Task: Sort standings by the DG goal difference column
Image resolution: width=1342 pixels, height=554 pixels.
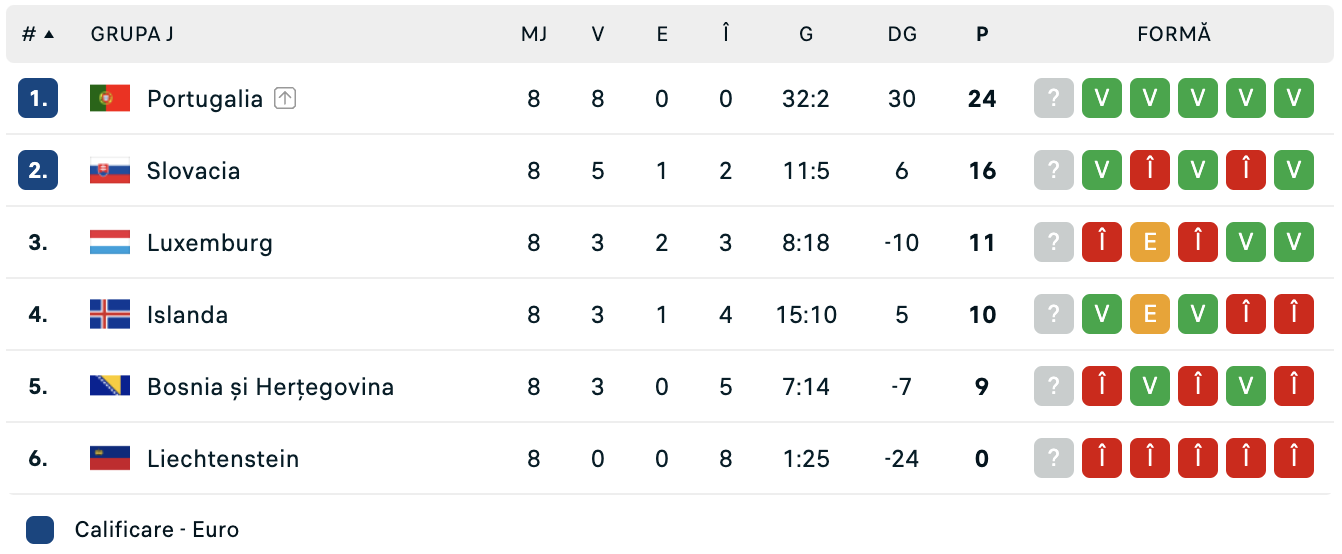Action: coord(902,34)
